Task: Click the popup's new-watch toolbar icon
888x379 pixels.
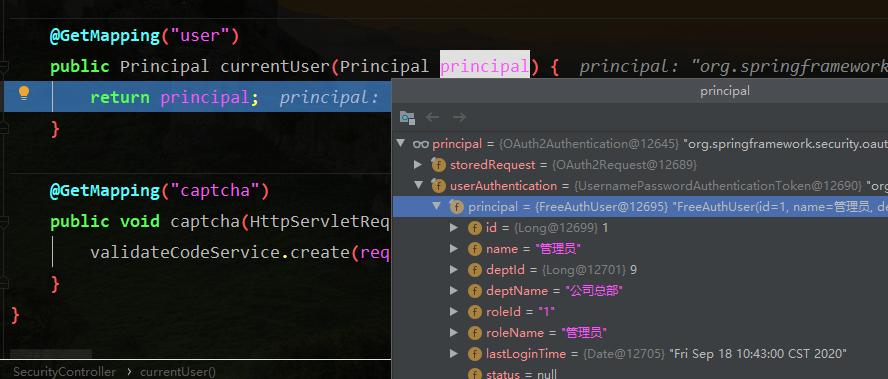Action: [x=407, y=117]
